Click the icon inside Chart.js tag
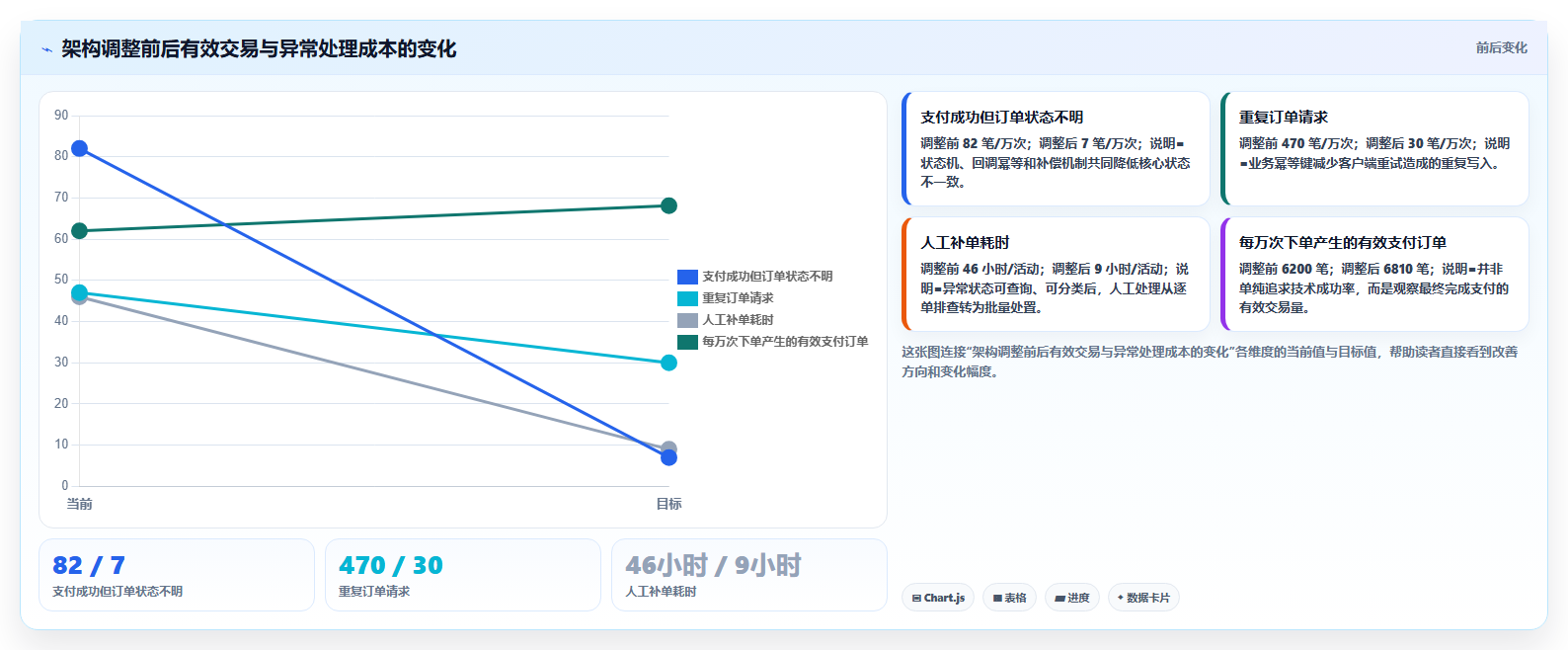The image size is (1568, 650). click(917, 599)
